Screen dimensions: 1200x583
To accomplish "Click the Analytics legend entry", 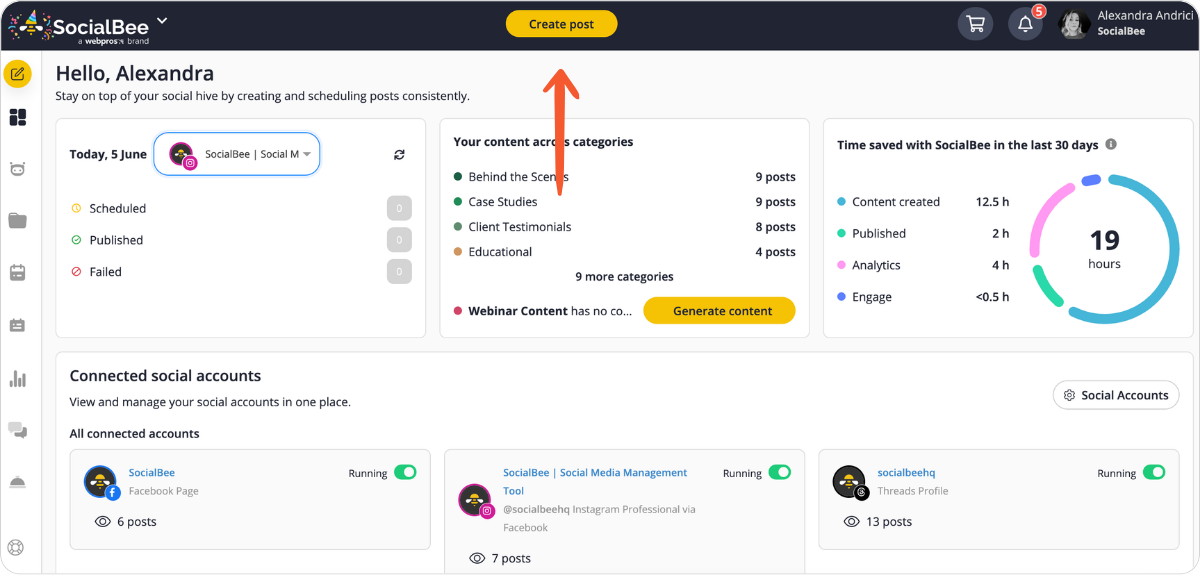I will pyautogui.click(x=876, y=265).
